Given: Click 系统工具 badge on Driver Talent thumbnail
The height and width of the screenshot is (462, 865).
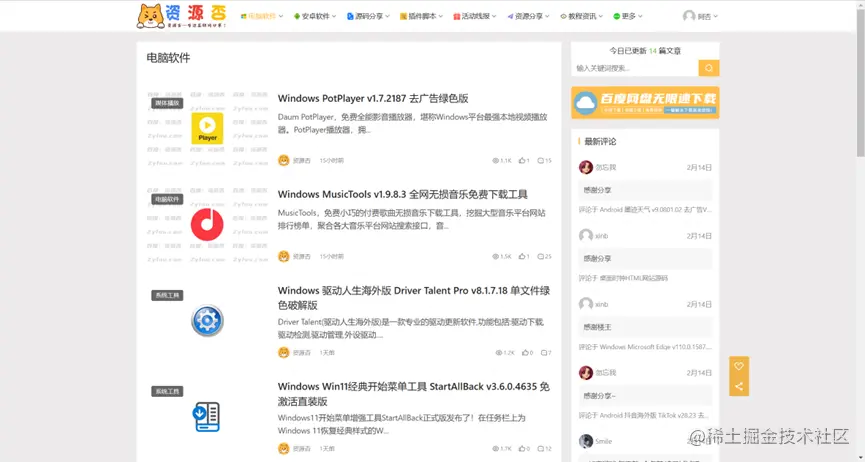Looking at the screenshot, I should pos(167,295).
